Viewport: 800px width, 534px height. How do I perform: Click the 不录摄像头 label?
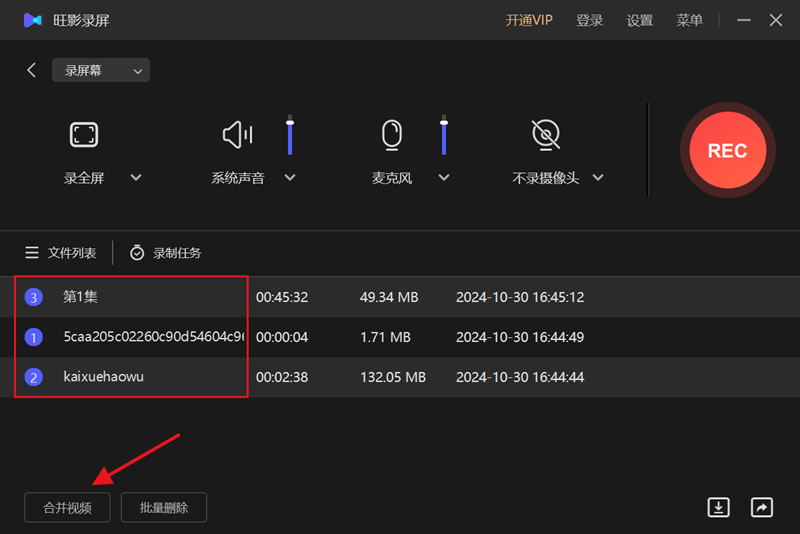[545, 178]
